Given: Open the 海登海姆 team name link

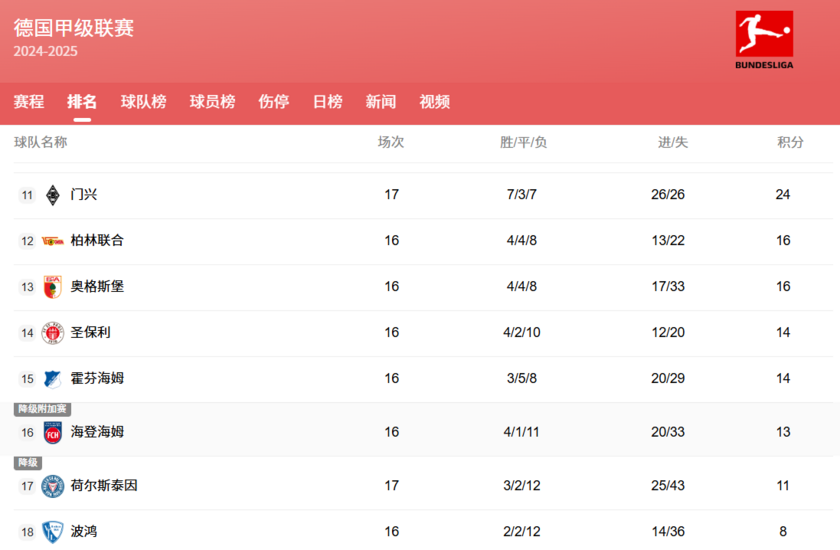Looking at the screenshot, I should click(x=97, y=433).
